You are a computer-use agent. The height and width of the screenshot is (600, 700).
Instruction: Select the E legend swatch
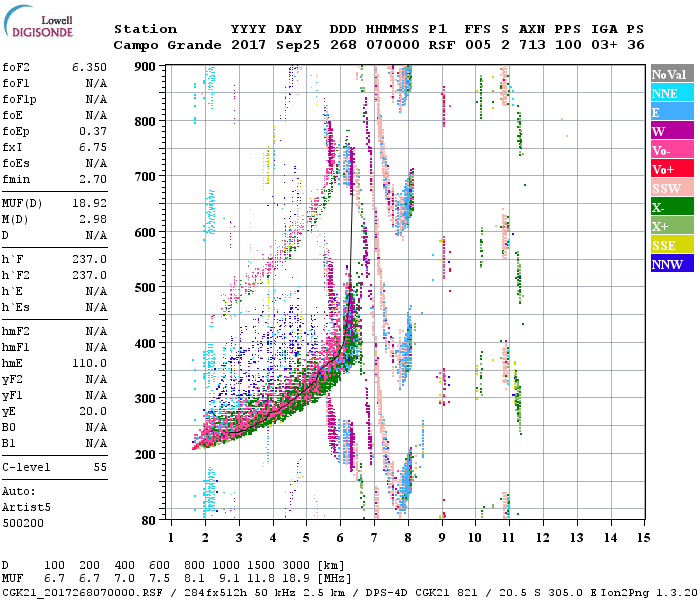click(x=672, y=112)
